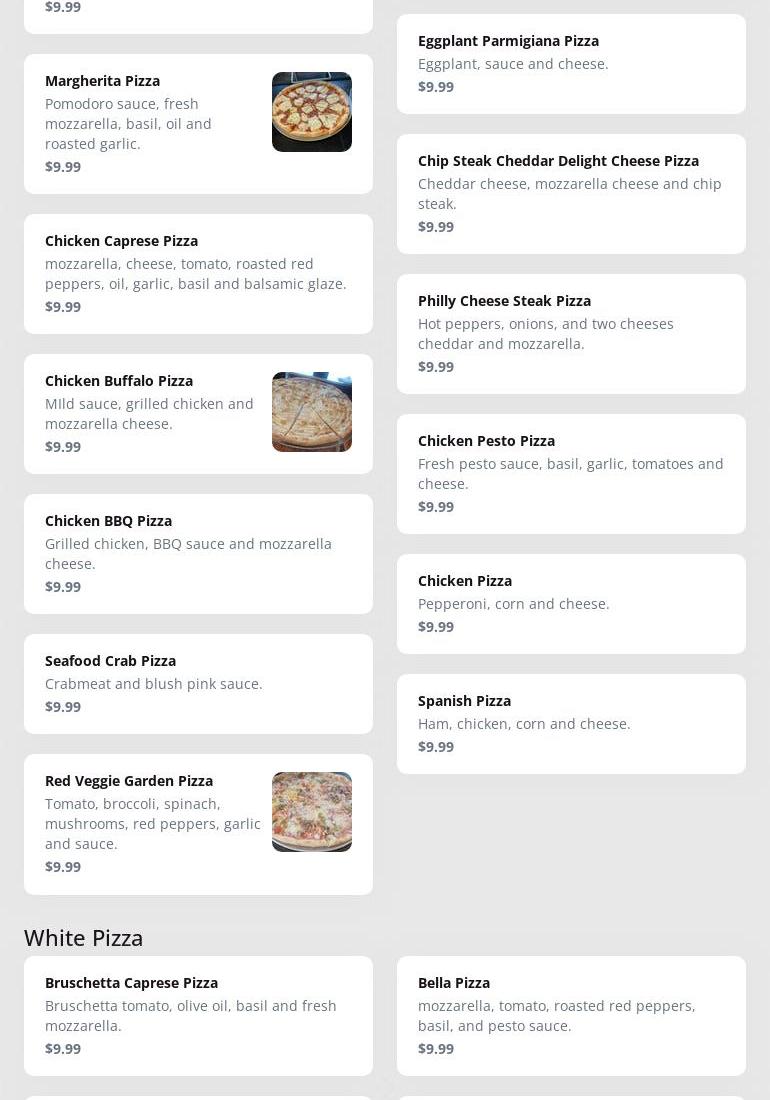770x1100 pixels.
Task: Click the Crabmeat and blush pink sauce description
Action: pos(153,684)
